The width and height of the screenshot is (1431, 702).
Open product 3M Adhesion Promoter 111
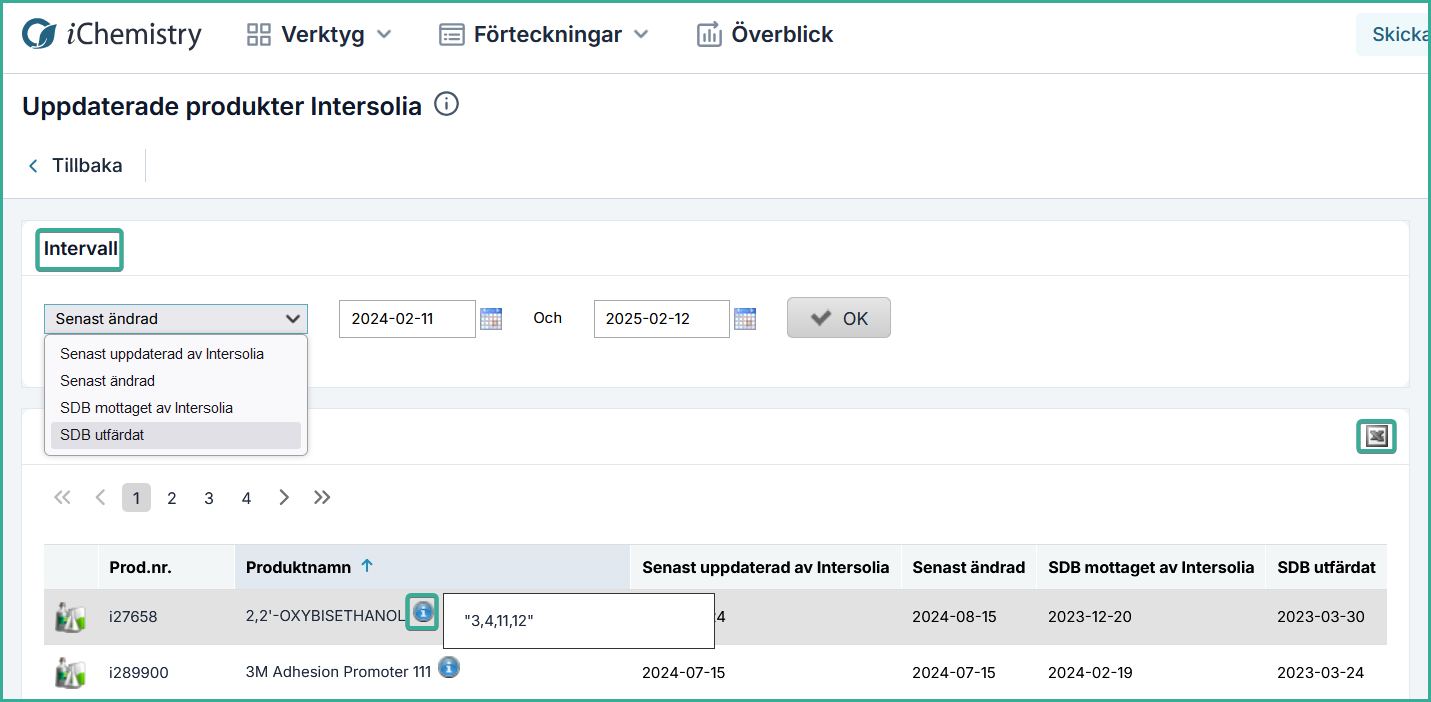(338, 673)
